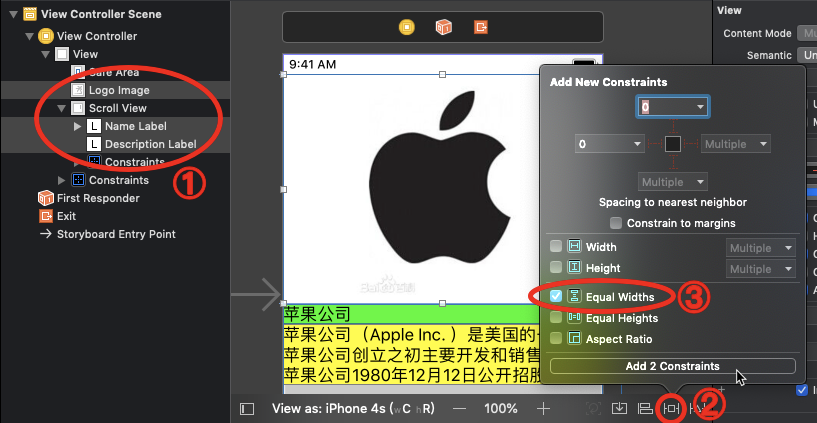Click the 9:41 AM status bar
Viewport: 817px width, 423px height.
(313, 65)
